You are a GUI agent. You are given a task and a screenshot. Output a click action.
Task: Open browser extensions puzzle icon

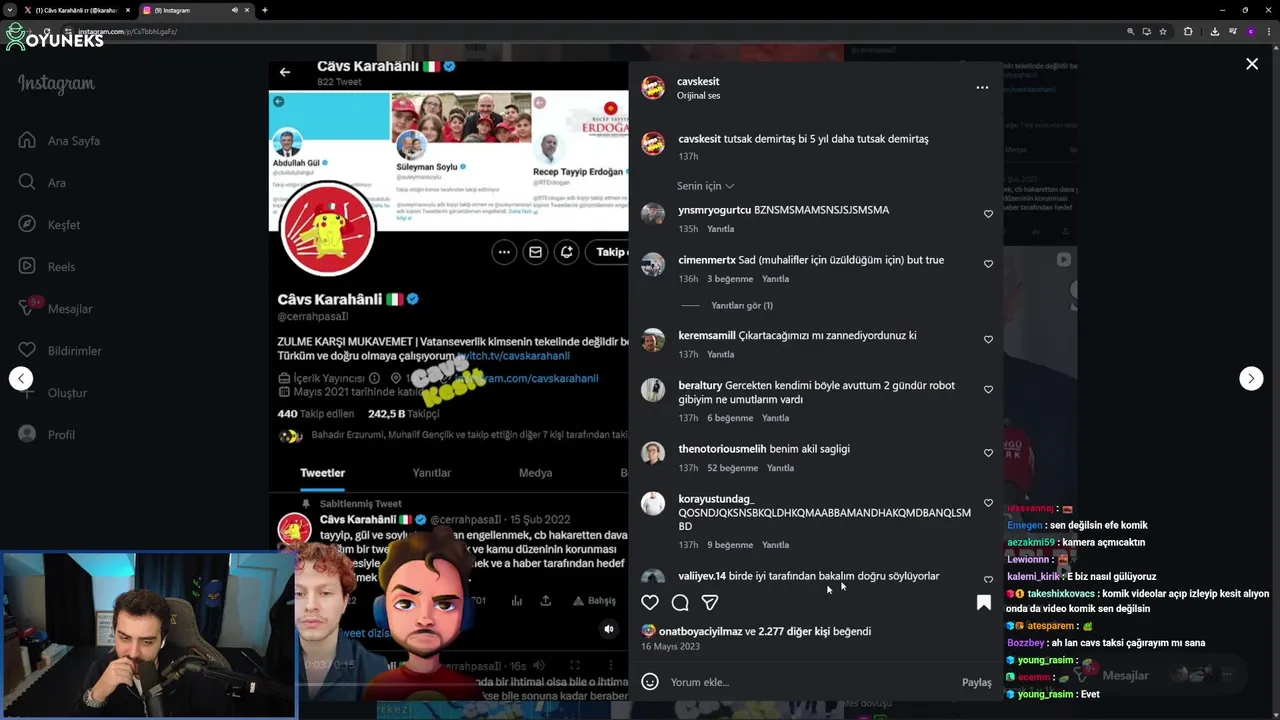[x=1188, y=31]
